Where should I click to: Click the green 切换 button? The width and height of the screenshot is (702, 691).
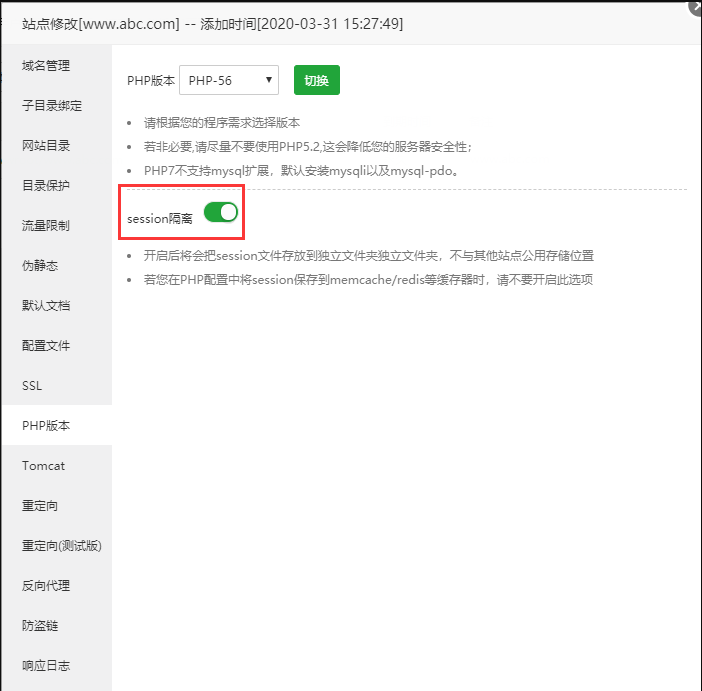coord(316,80)
